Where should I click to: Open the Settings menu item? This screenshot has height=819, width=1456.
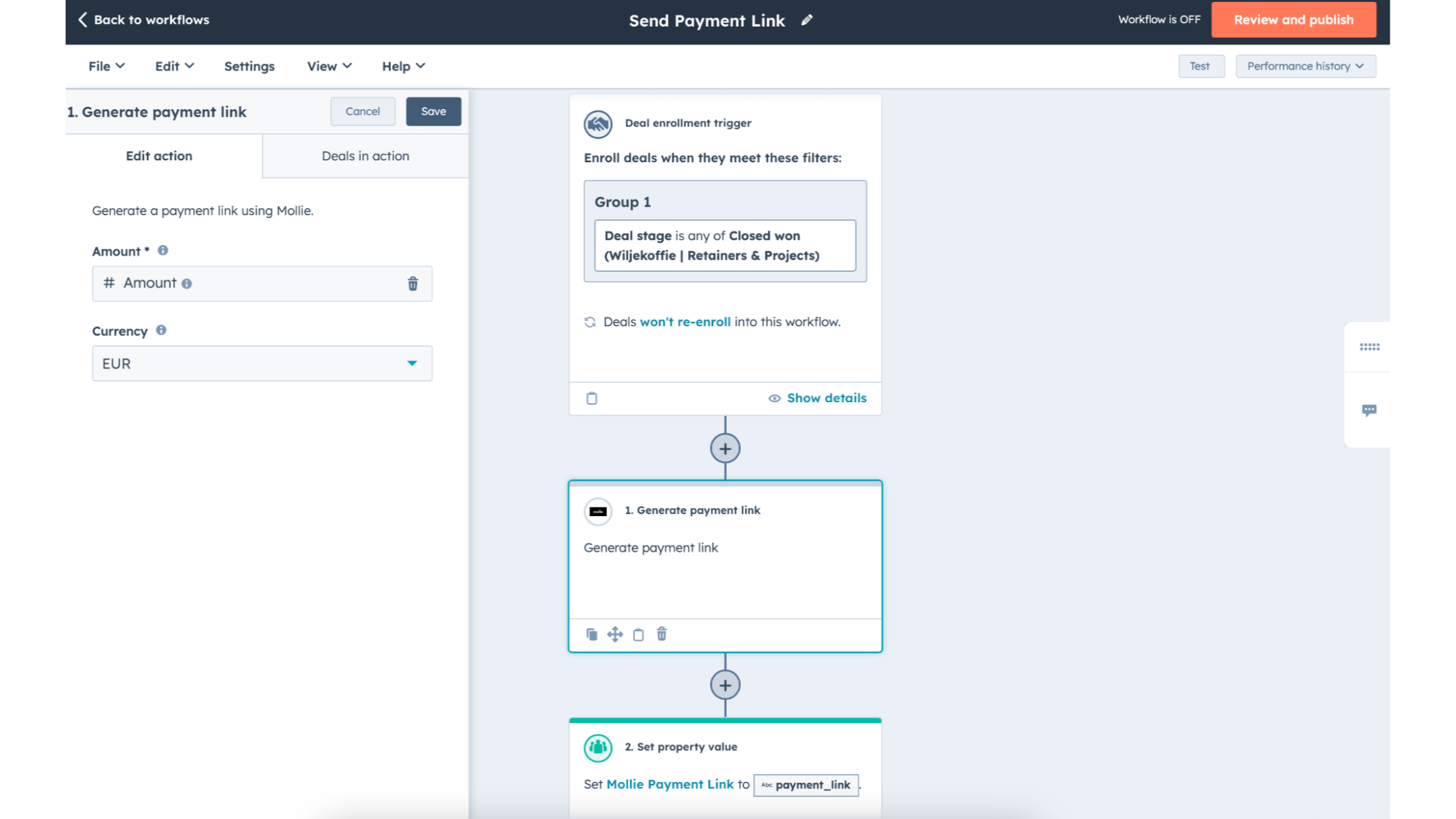(x=249, y=66)
